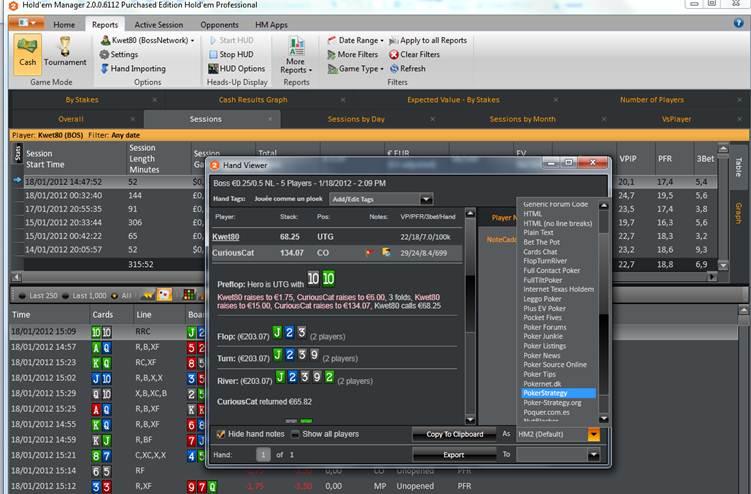Viewport: 751px width, 494px height.
Task: Open the Sessions by Month report tab
Action: pos(523,119)
